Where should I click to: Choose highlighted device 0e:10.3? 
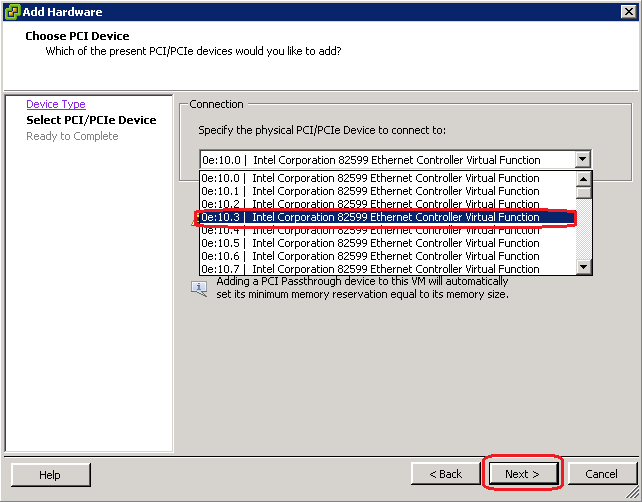pos(388,217)
